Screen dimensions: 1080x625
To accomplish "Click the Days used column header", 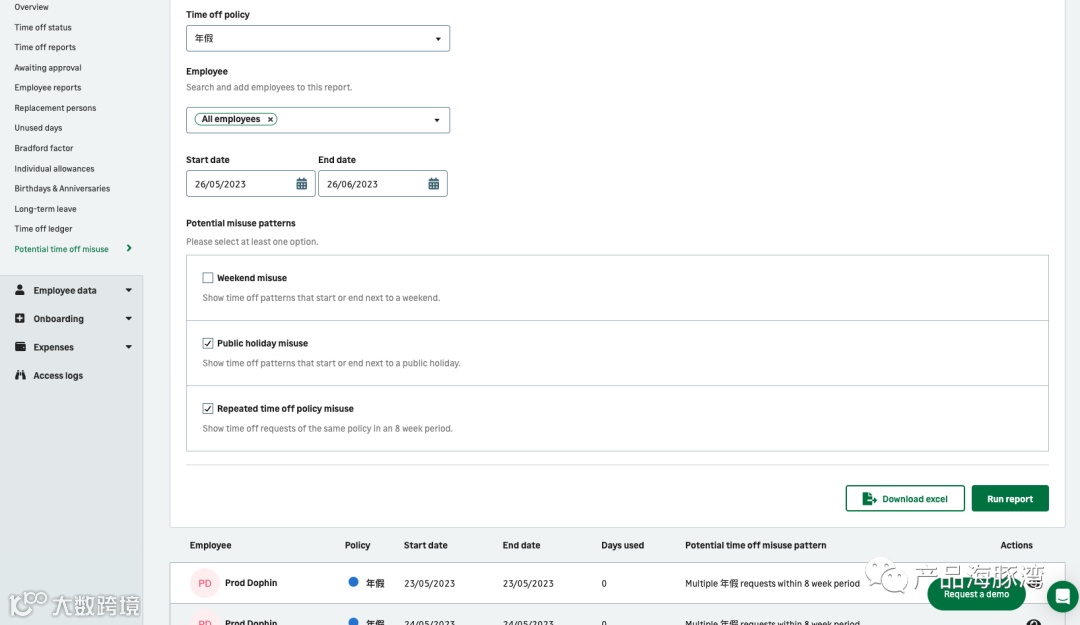I will coord(623,545).
